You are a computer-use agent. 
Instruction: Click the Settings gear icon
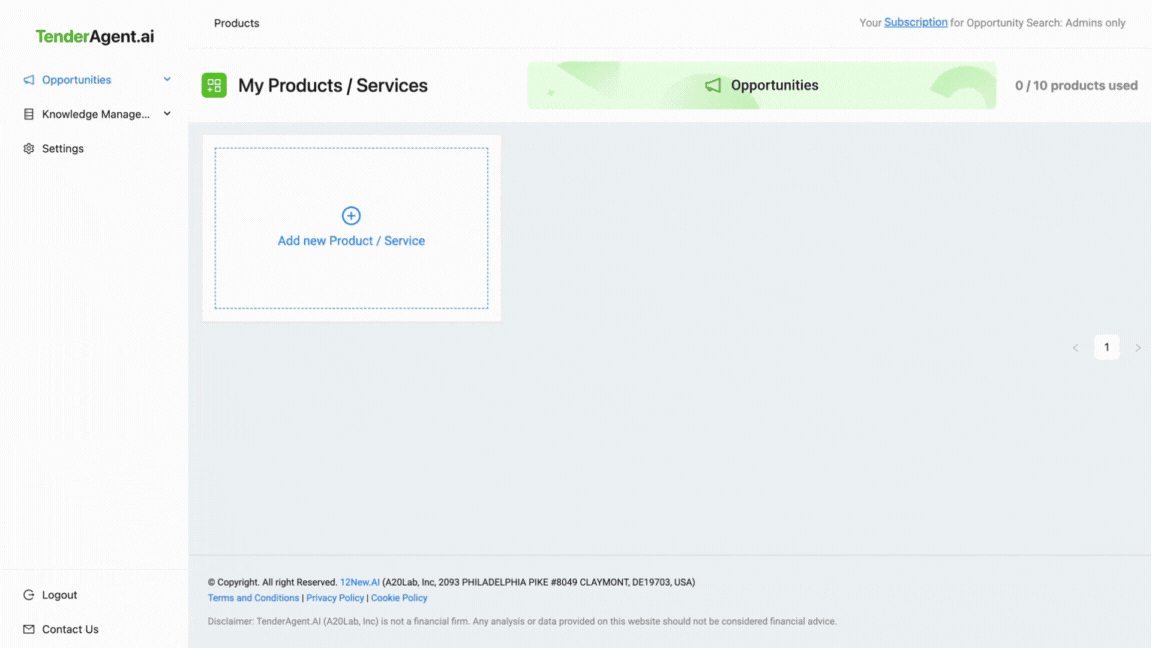coord(29,149)
